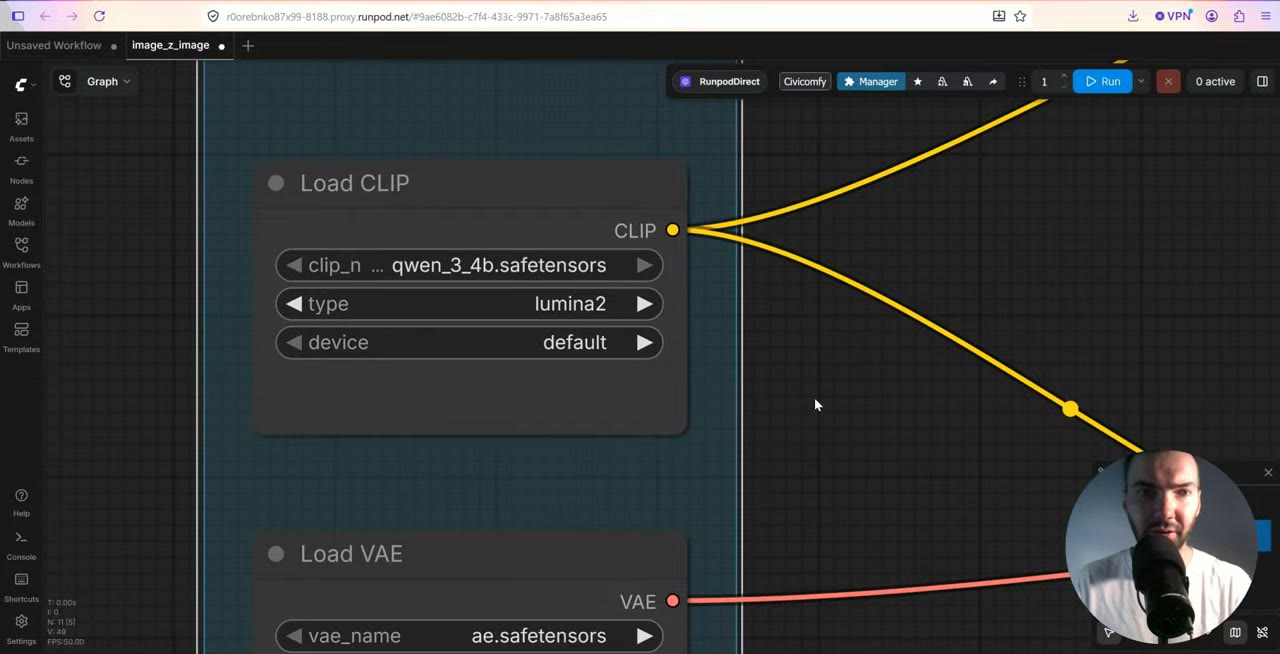The image size is (1280, 654).
Task: Open the type lumina2 dropdown
Action: [x=469, y=304]
